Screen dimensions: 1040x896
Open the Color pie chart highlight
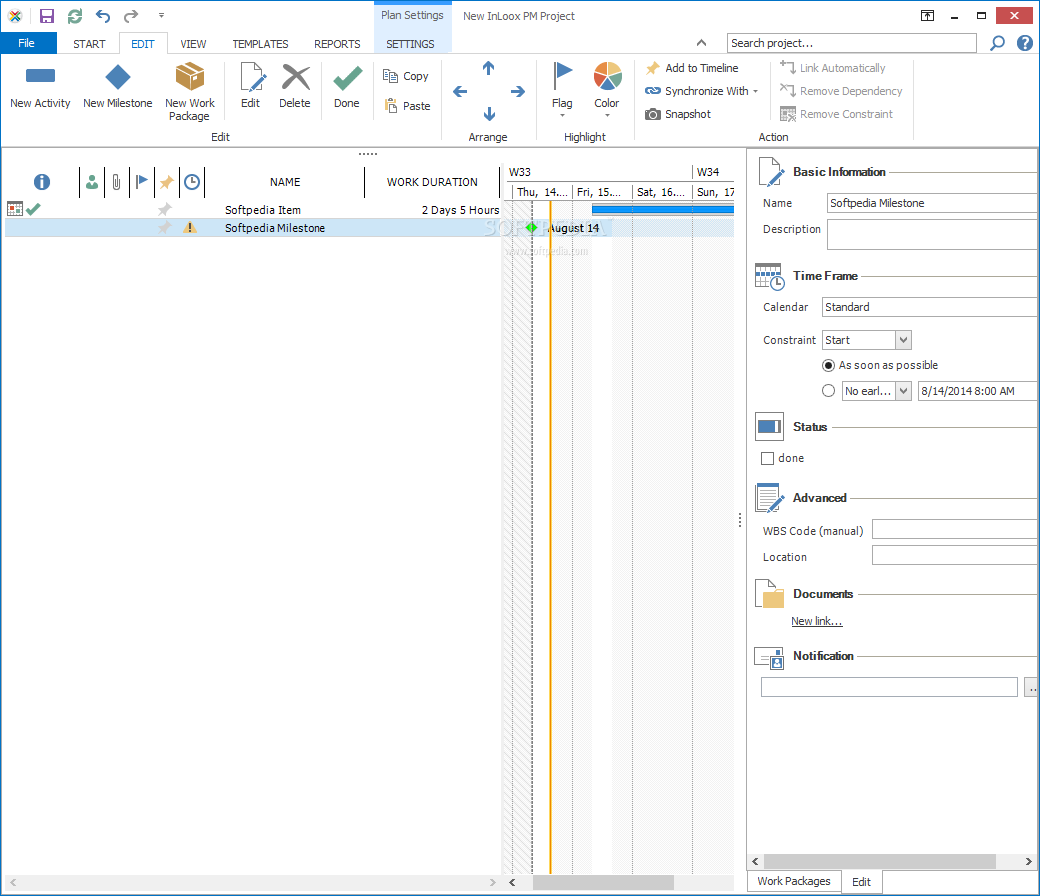[x=608, y=76]
